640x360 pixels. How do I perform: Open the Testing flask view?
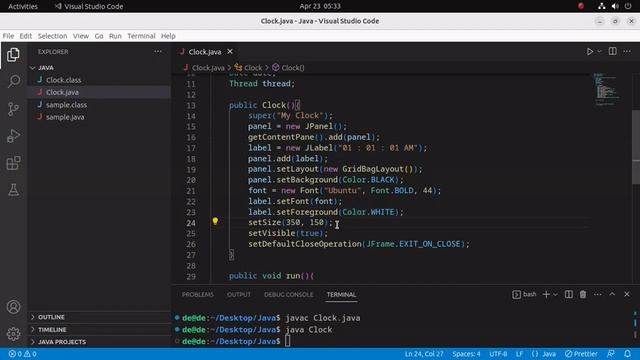point(13,190)
